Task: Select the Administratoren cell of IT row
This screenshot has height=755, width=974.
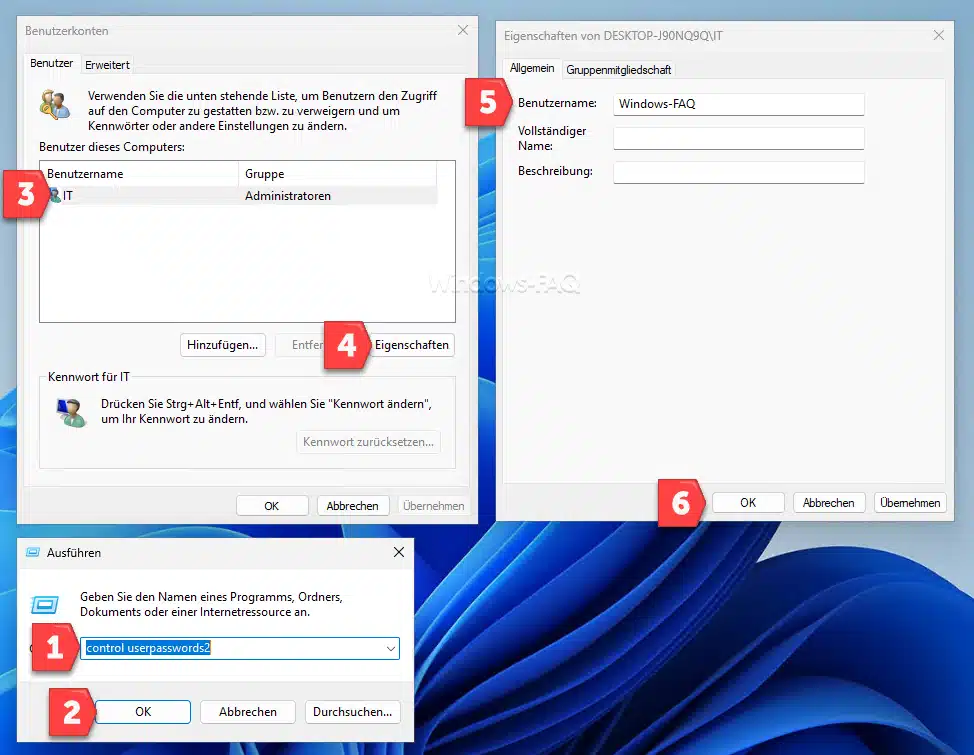Action: [x=288, y=196]
